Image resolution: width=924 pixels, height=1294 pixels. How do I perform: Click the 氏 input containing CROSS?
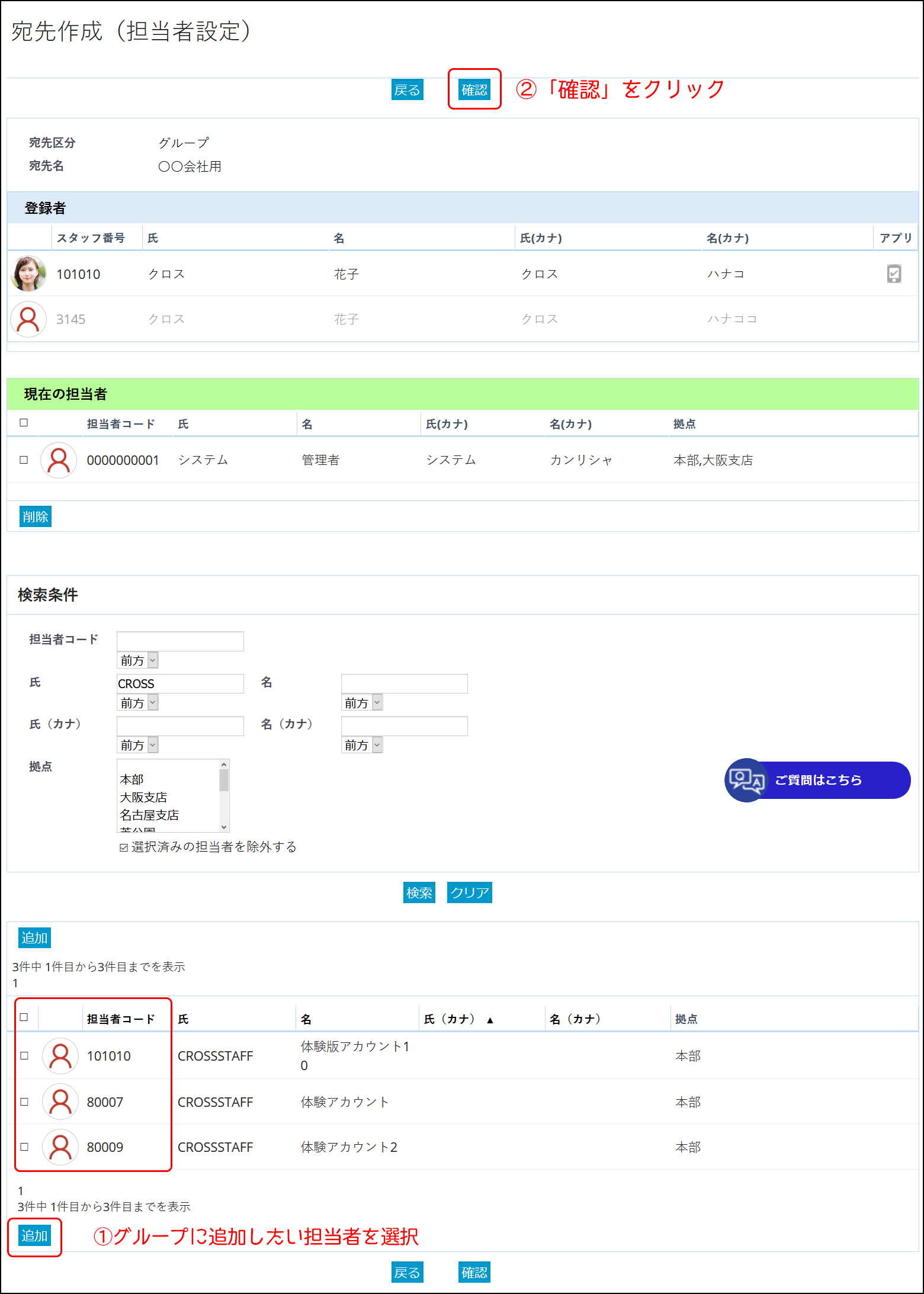[180, 683]
